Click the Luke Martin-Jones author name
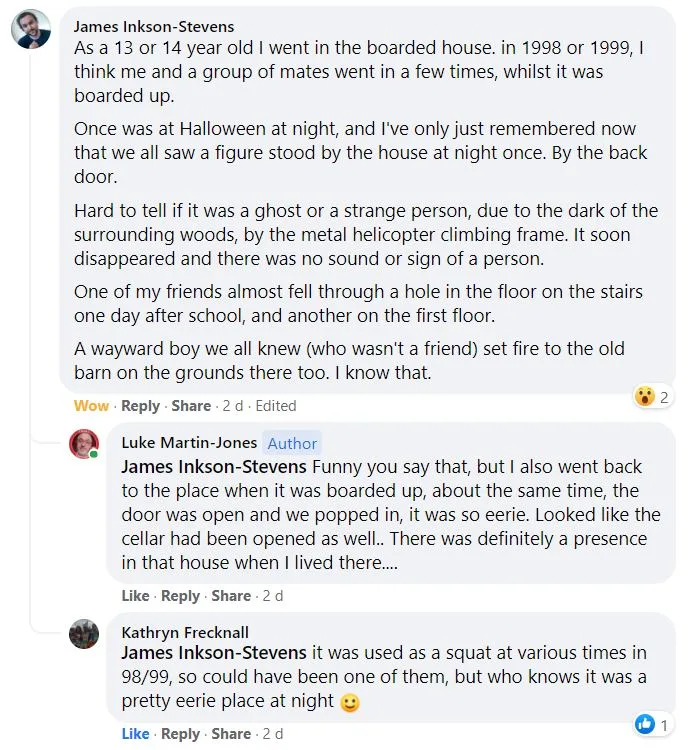The height and width of the screenshot is (750, 695). click(x=189, y=443)
